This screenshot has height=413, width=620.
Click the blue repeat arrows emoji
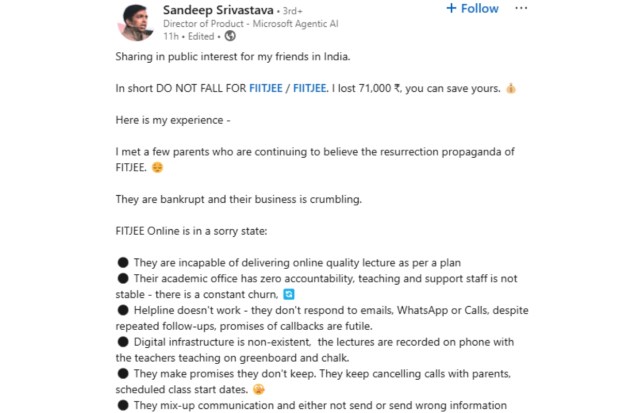click(x=289, y=294)
